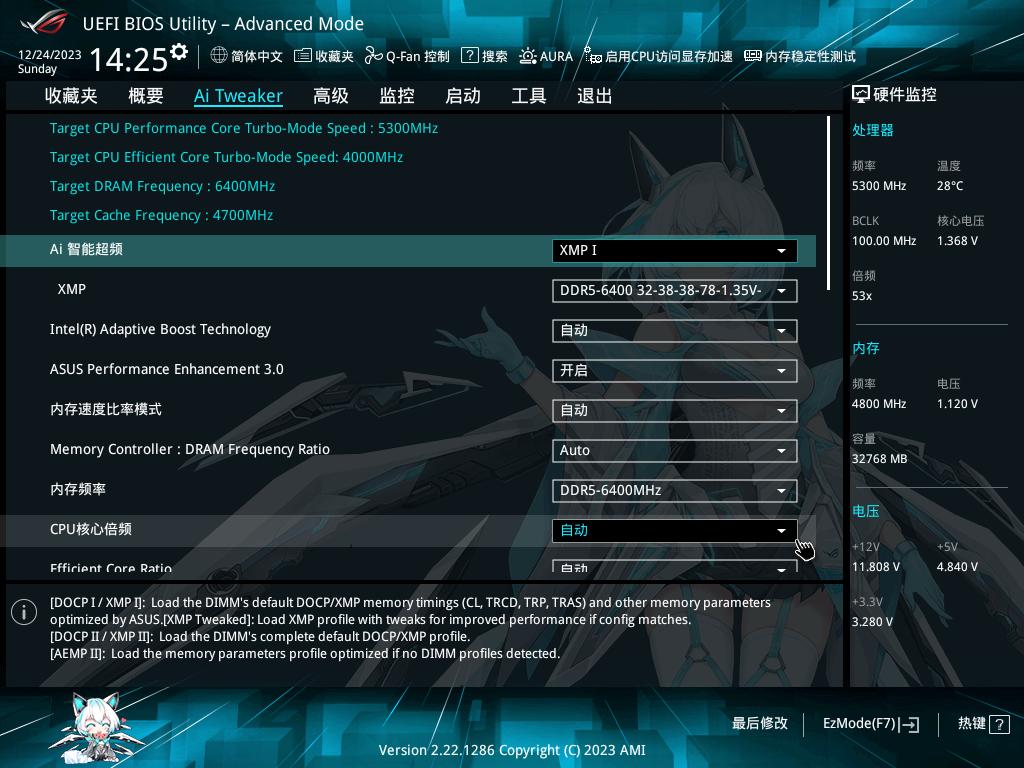1024x768 pixels.
Task: Click the 1.368 V core voltage value
Action: (x=957, y=241)
